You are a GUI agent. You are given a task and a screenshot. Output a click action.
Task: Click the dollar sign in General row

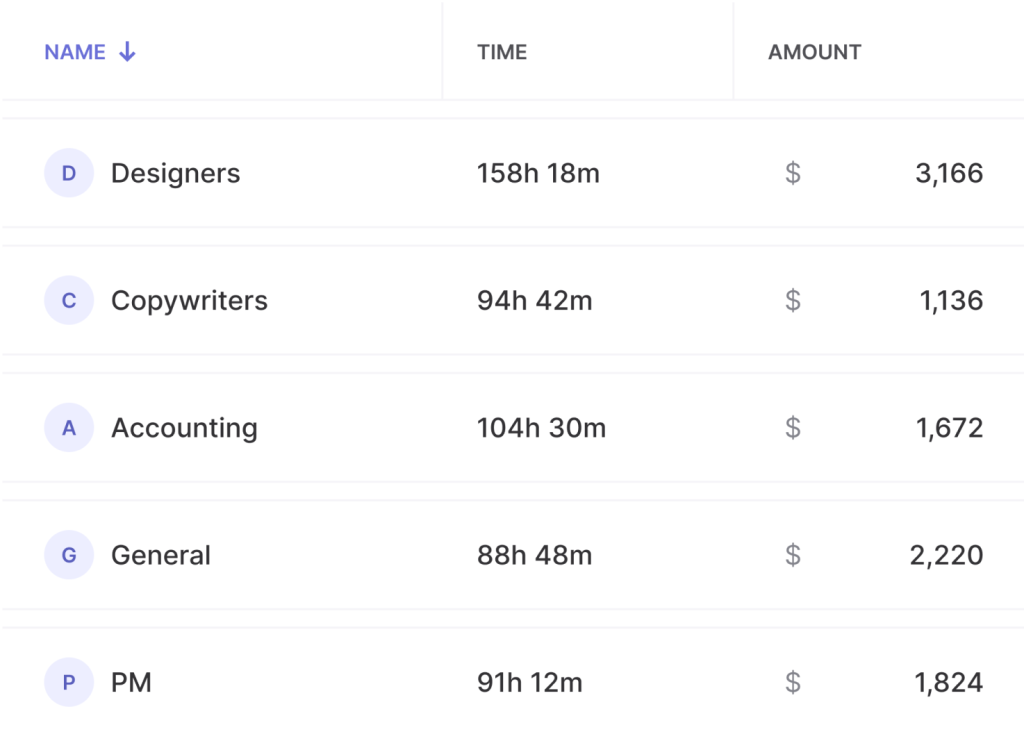coord(793,555)
